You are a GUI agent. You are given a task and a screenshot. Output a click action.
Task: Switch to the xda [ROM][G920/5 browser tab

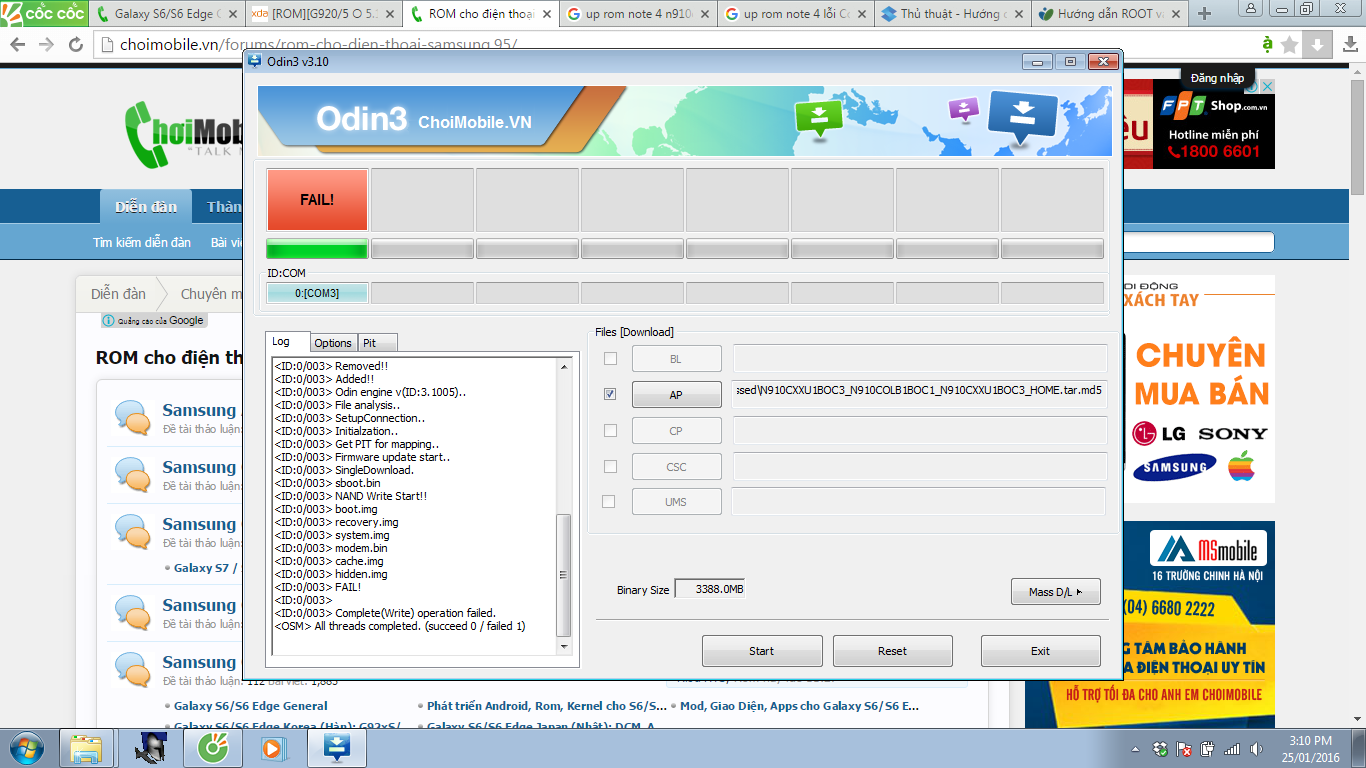[x=322, y=14]
